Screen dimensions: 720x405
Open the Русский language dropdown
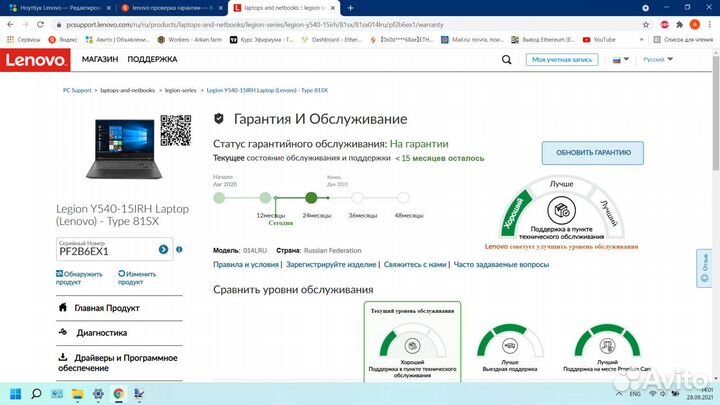pyautogui.click(x=658, y=59)
